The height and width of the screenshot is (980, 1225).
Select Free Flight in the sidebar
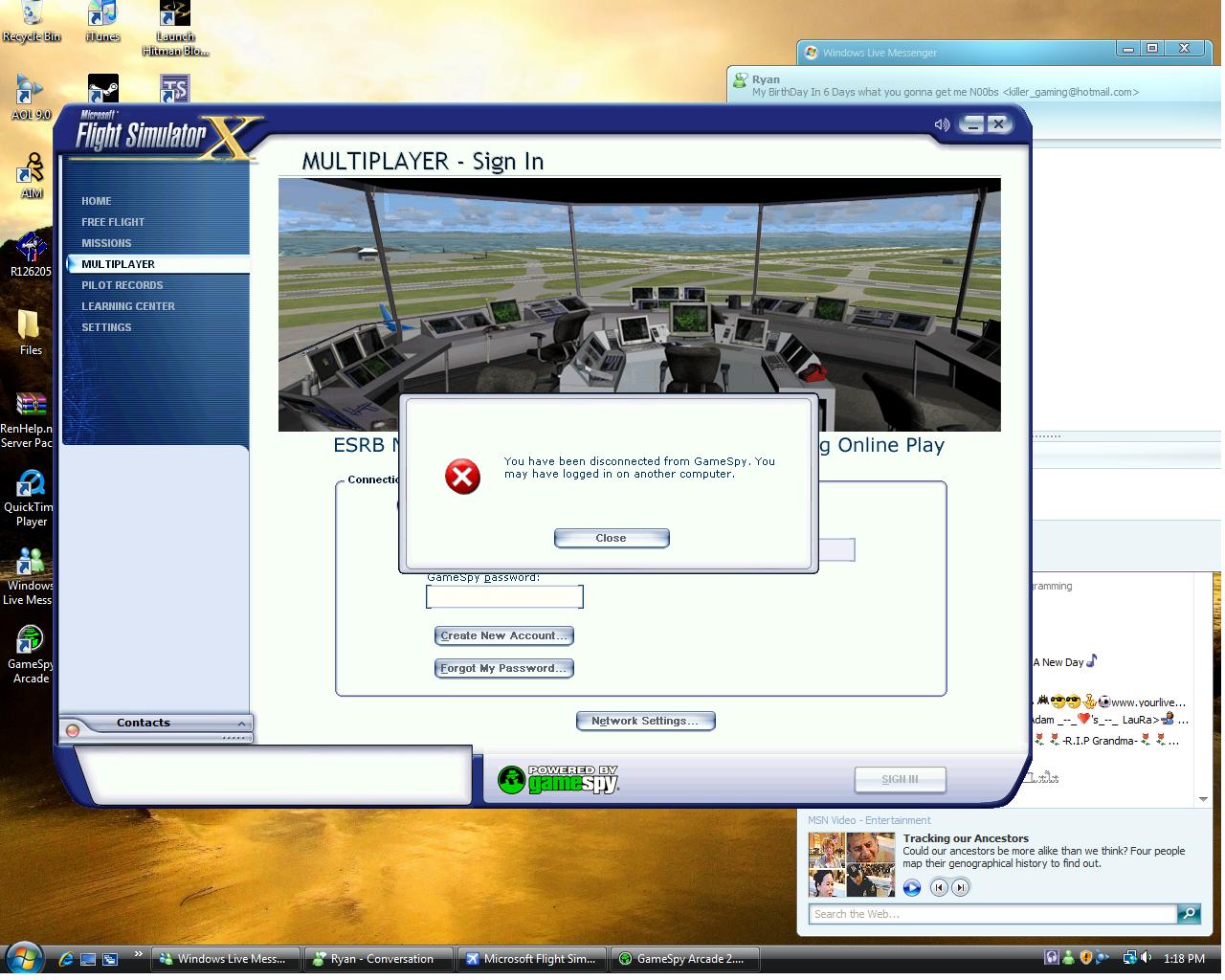click(x=113, y=222)
